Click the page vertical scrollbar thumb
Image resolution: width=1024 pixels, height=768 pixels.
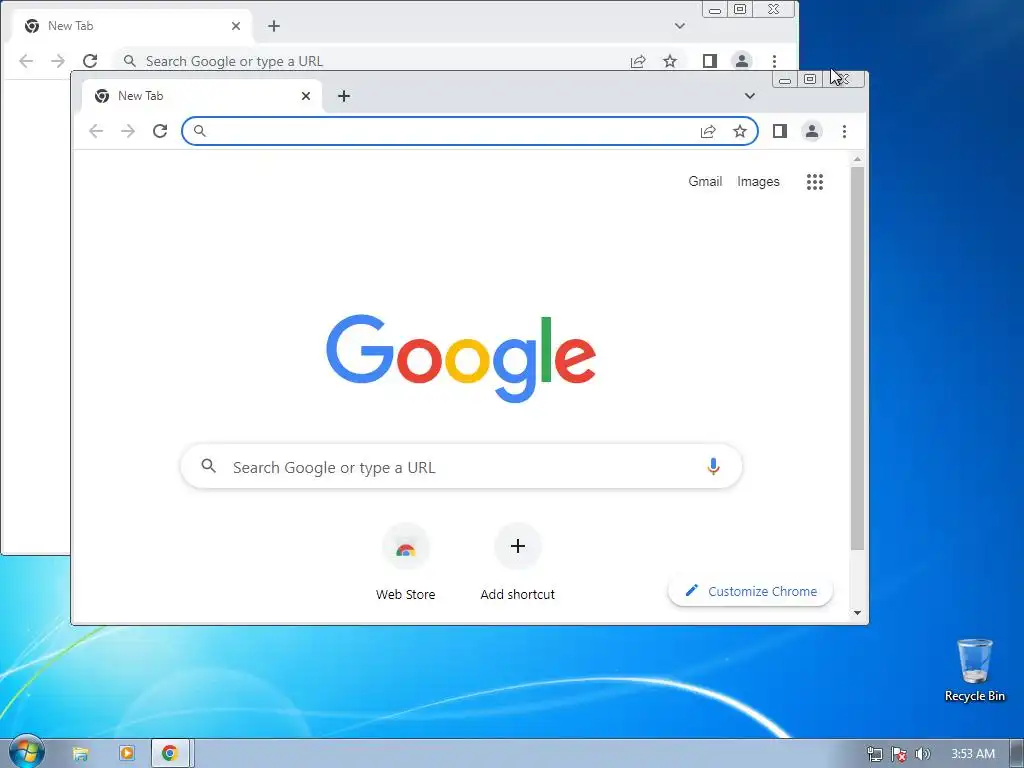pos(857,358)
